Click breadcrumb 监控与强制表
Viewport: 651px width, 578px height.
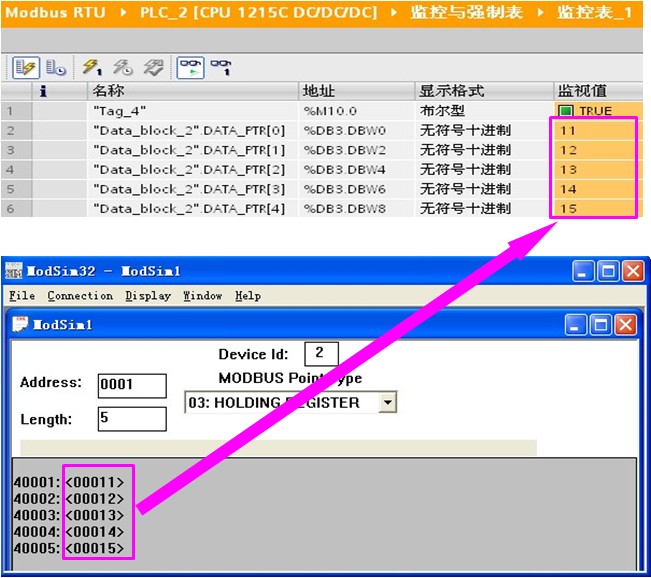pyautogui.click(x=466, y=12)
